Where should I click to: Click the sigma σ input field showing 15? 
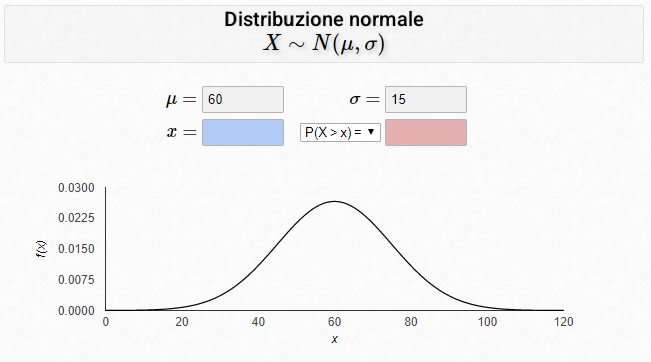point(426,99)
